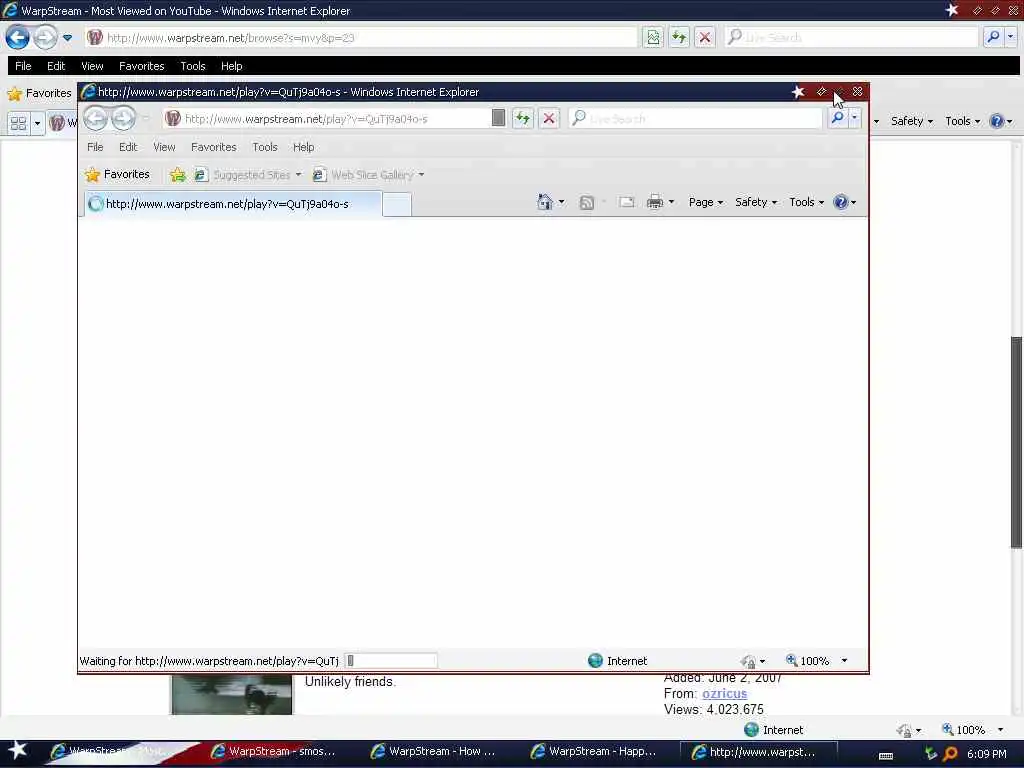Switch to WarpStream - smos taskbar button
This screenshot has height=768, width=1024.
(x=272, y=752)
